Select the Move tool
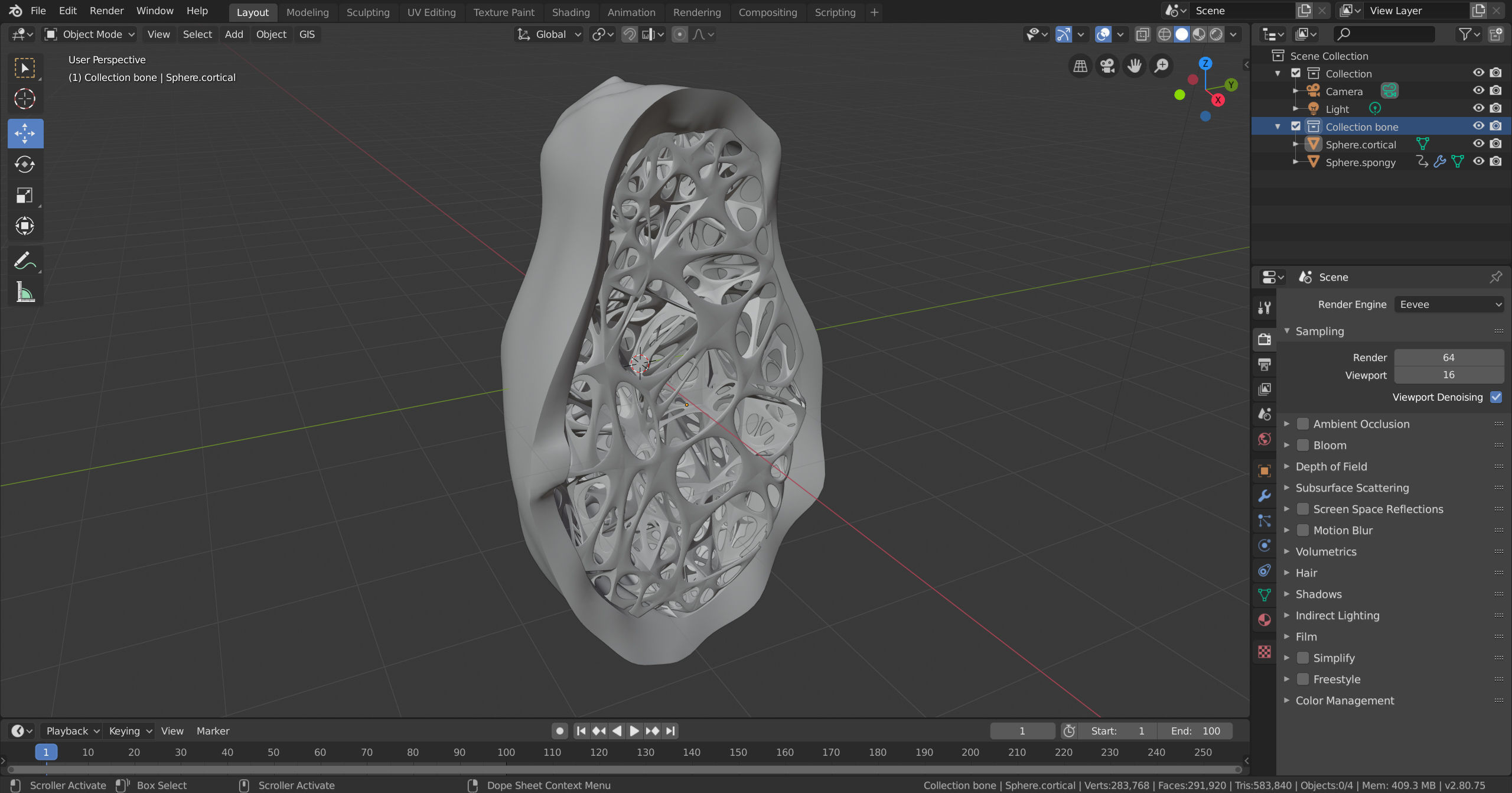The image size is (1512, 793). coord(25,134)
